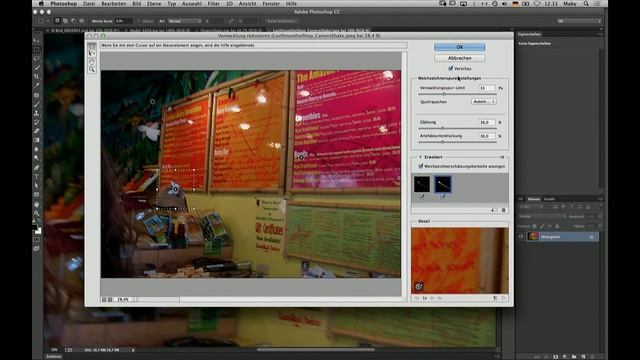Open macOS Spotlight search
640x360 pixels.
coord(586,4)
